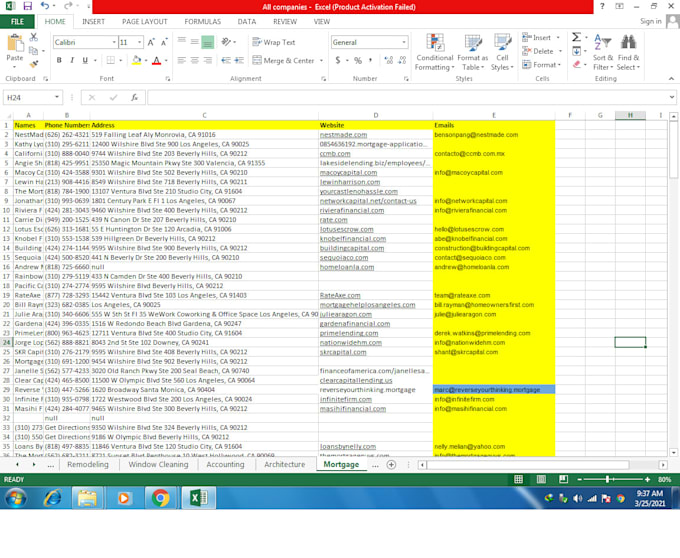
Task: Open Conditional Formatting
Action: 435,52
